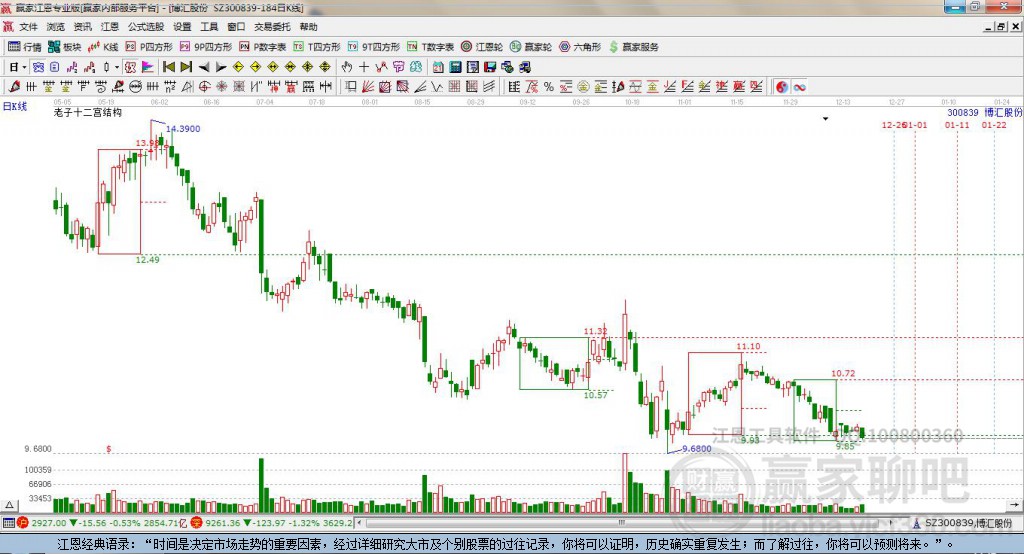Click the yellow diamond right-arrow icon
This screenshot has width=1024, height=554.
[x=255, y=67]
